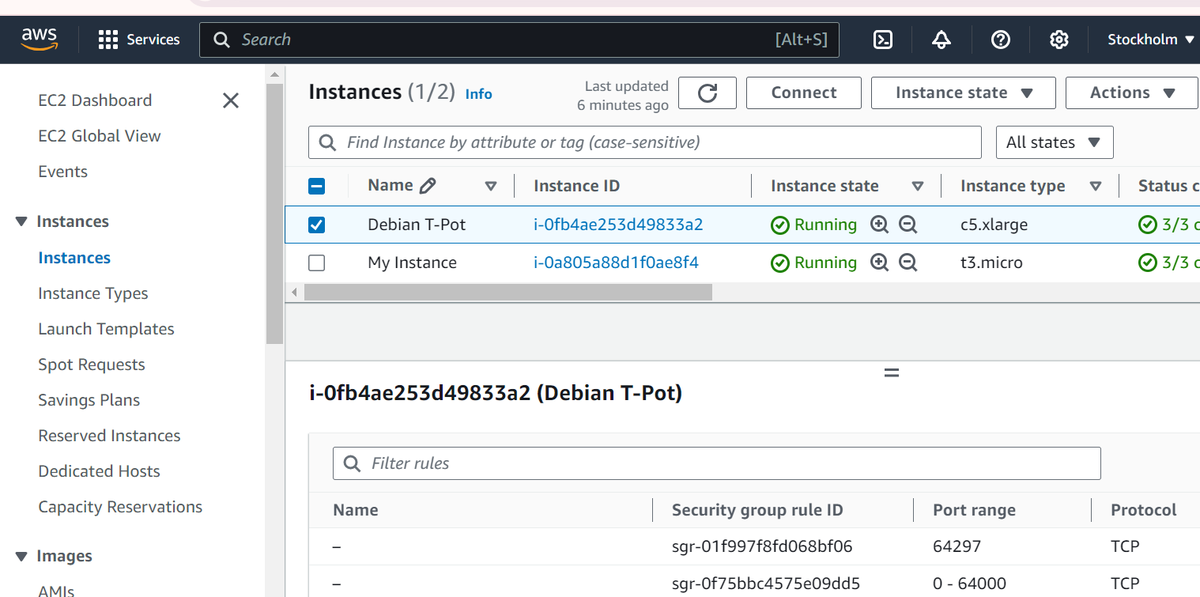Open the AWS home logo
This screenshot has width=1200, height=597.
click(39, 38)
